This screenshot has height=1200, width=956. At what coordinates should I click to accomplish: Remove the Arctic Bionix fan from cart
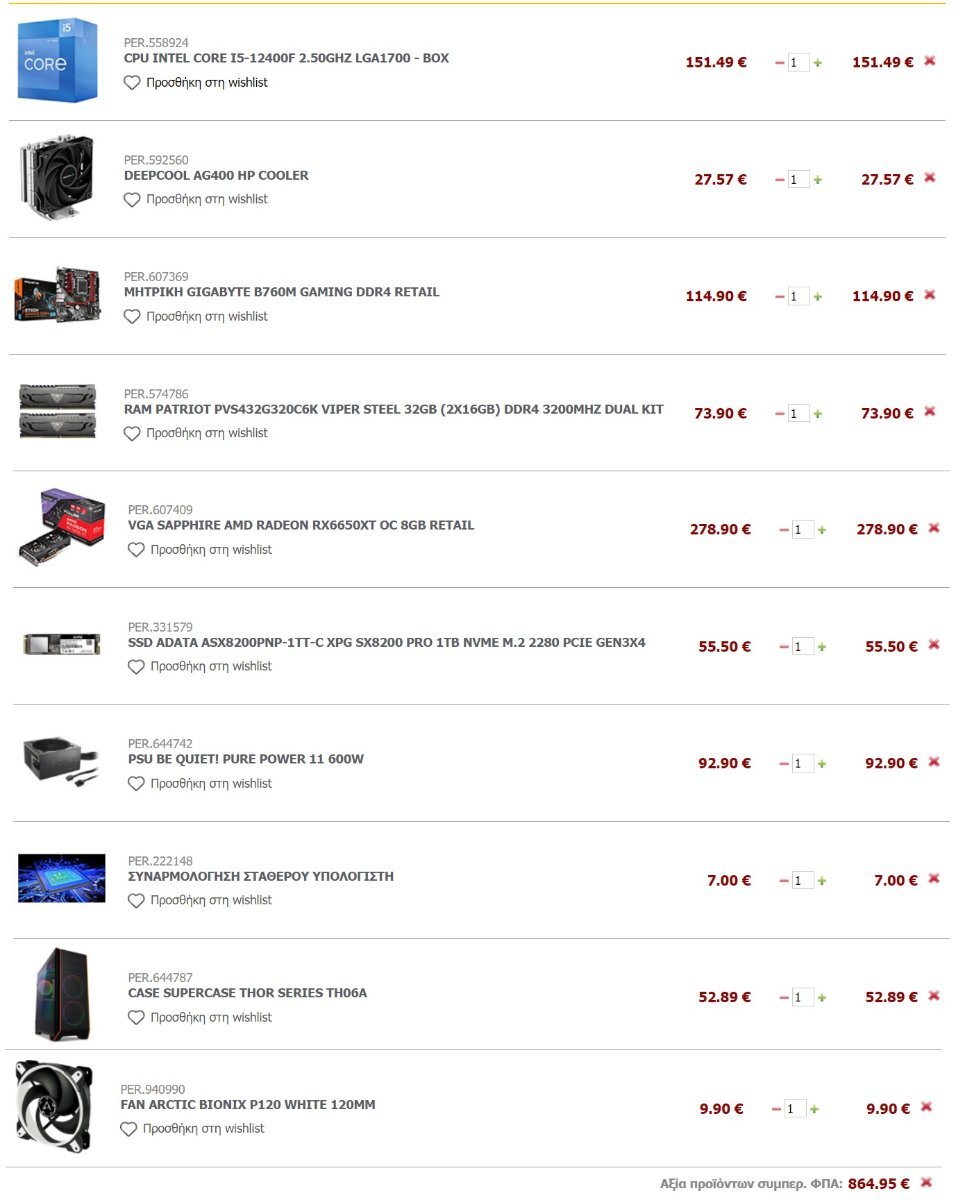926,1107
